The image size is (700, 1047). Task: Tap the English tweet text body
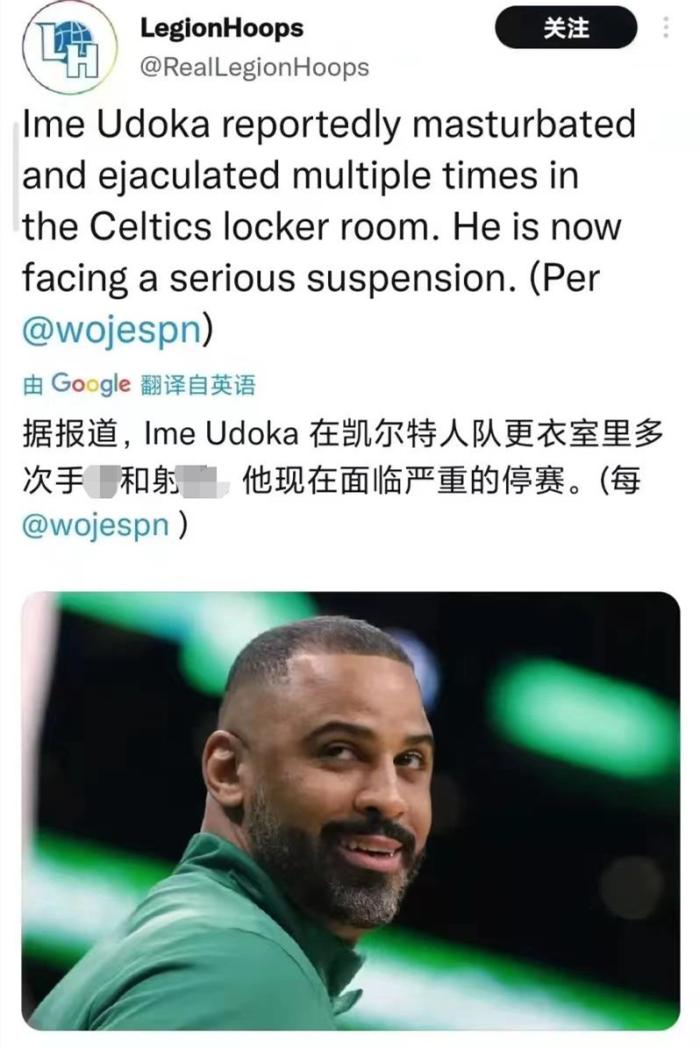click(329, 227)
